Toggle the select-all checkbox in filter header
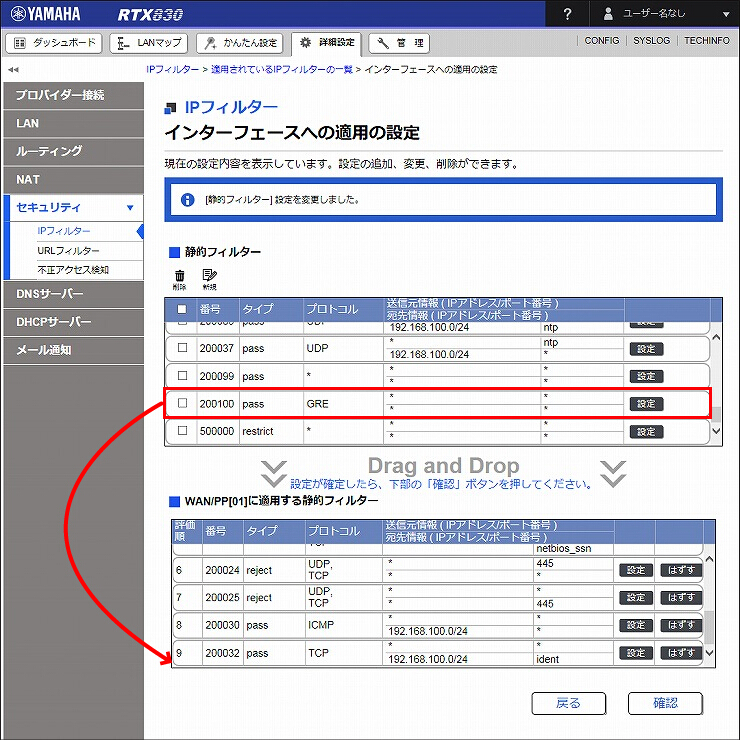Screen dimensions: 740x740 coord(182,309)
